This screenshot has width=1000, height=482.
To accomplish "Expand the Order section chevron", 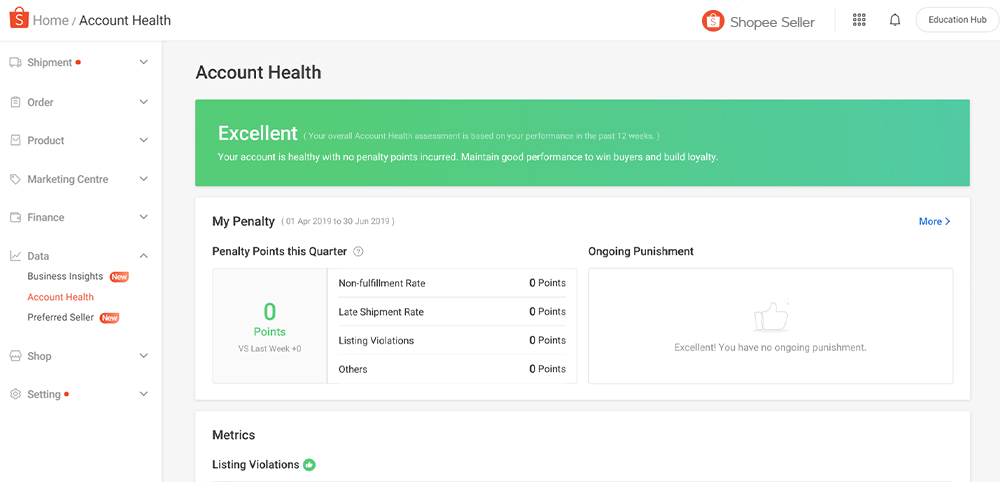I will [x=143, y=102].
